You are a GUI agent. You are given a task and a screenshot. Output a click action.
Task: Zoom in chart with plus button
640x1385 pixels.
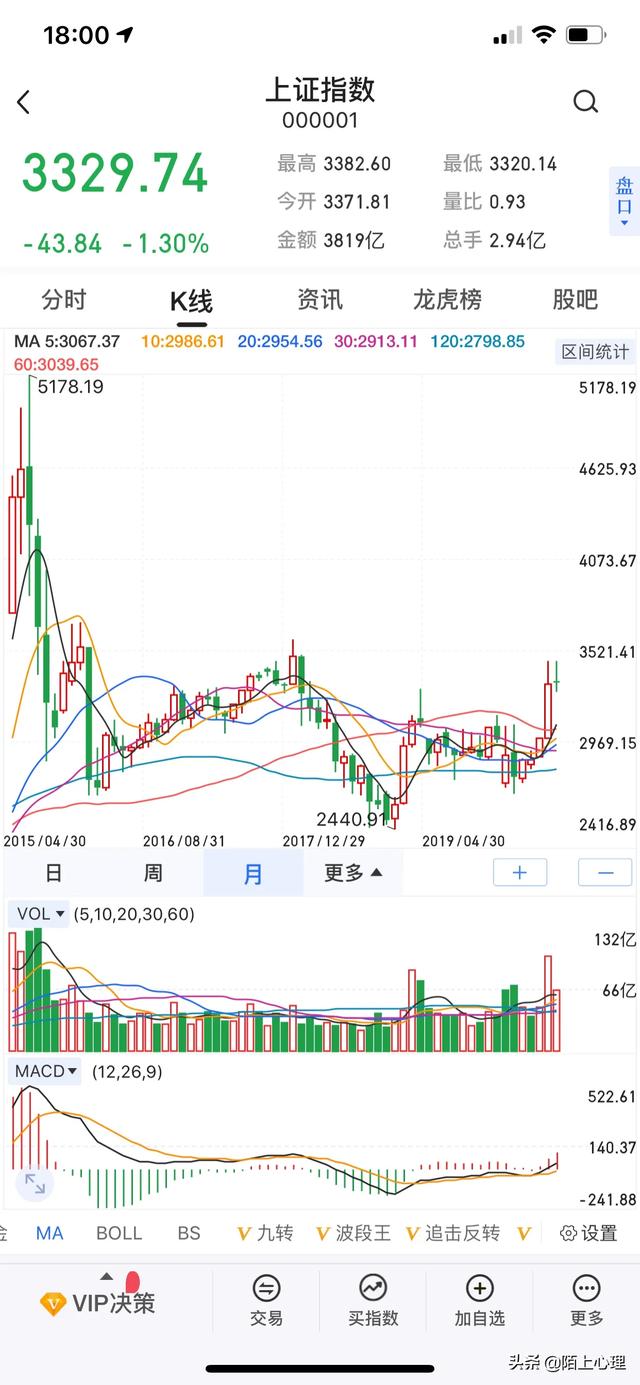(x=520, y=873)
